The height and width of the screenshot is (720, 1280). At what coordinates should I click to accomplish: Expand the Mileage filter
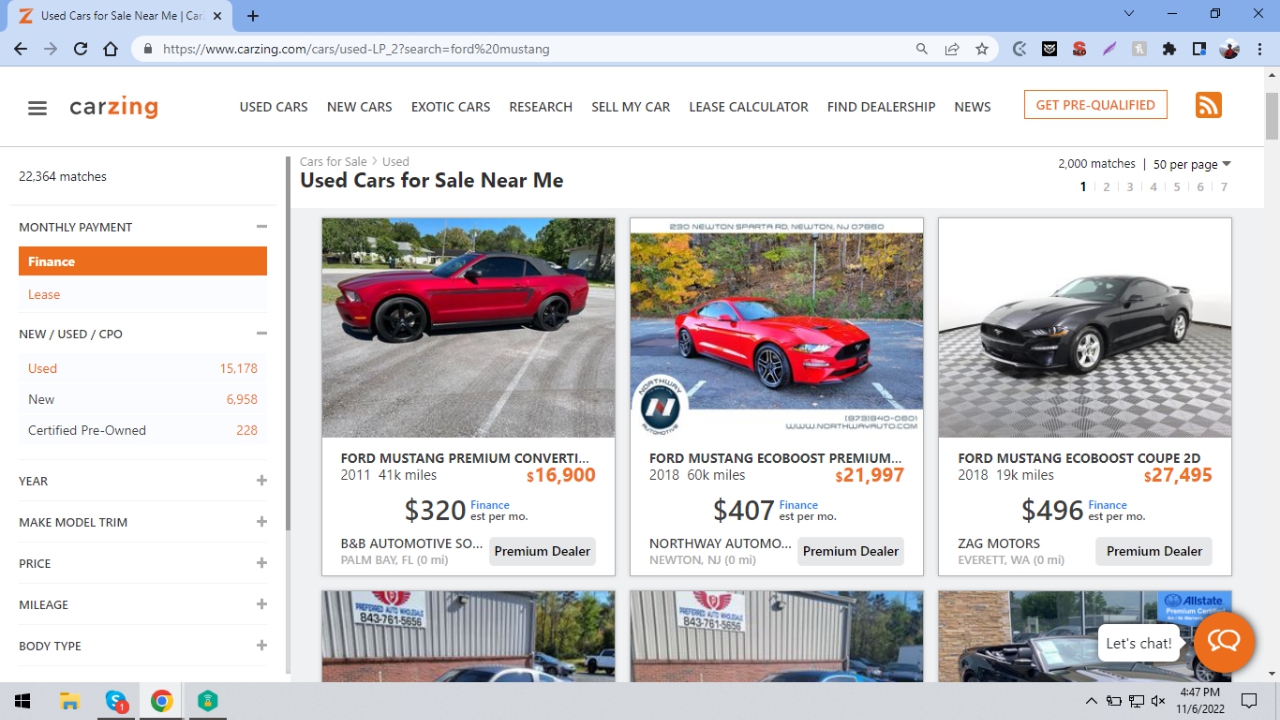(x=261, y=604)
